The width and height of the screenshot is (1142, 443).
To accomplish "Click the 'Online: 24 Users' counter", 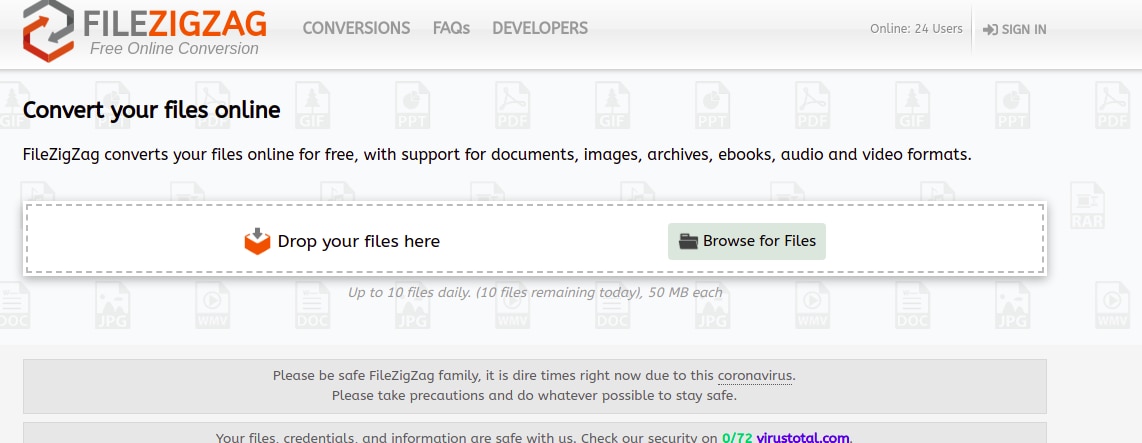I will (916, 28).
